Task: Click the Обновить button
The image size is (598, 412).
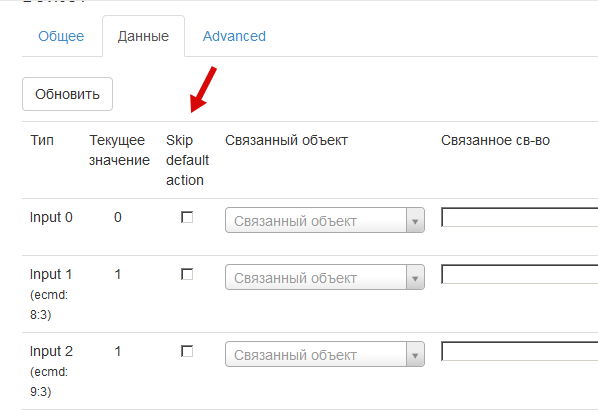Action: pyautogui.click(x=68, y=94)
